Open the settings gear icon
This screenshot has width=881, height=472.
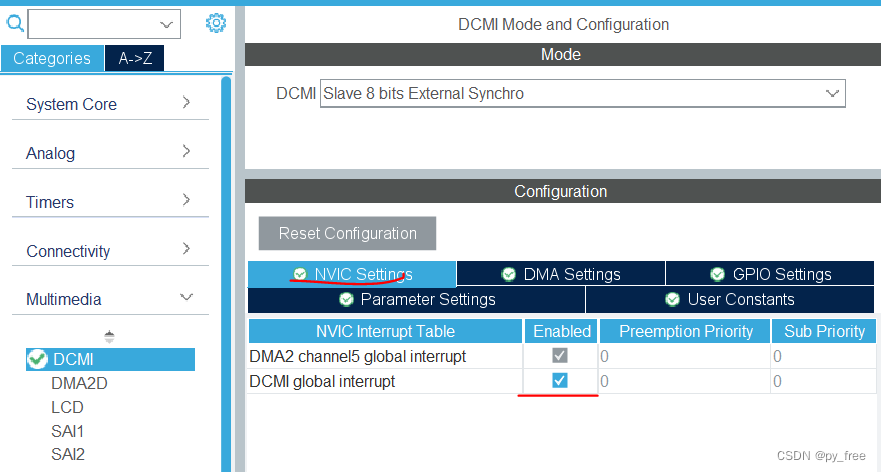216,23
